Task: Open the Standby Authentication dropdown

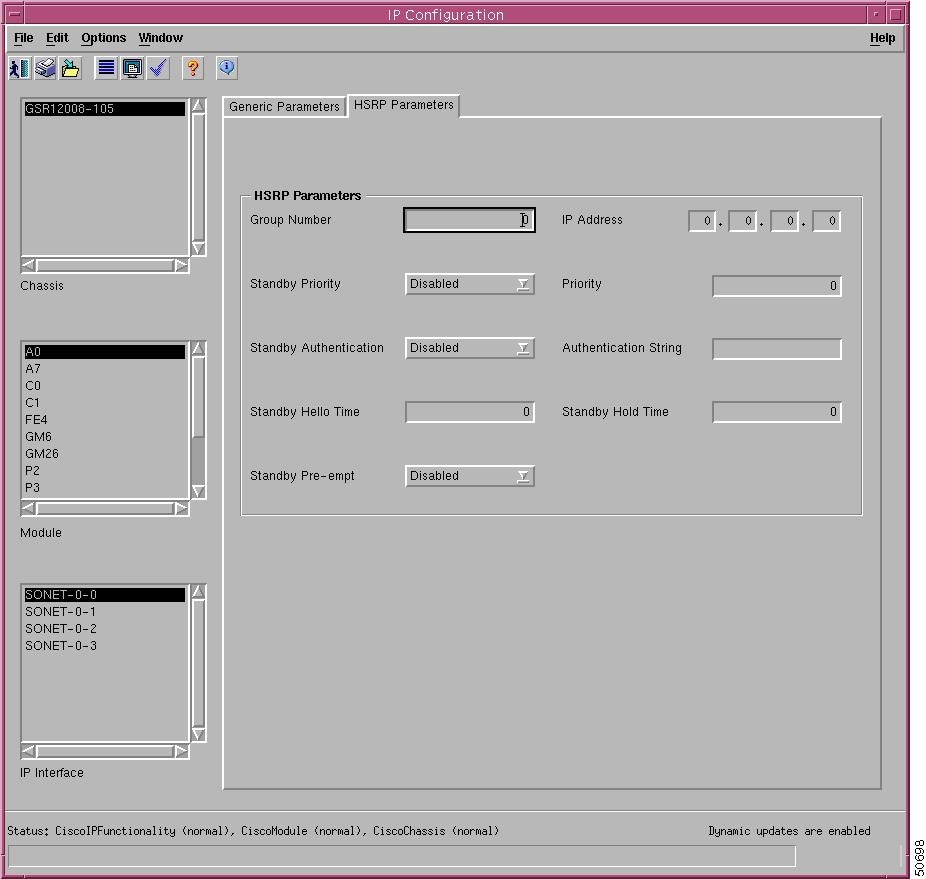Action: 470,348
